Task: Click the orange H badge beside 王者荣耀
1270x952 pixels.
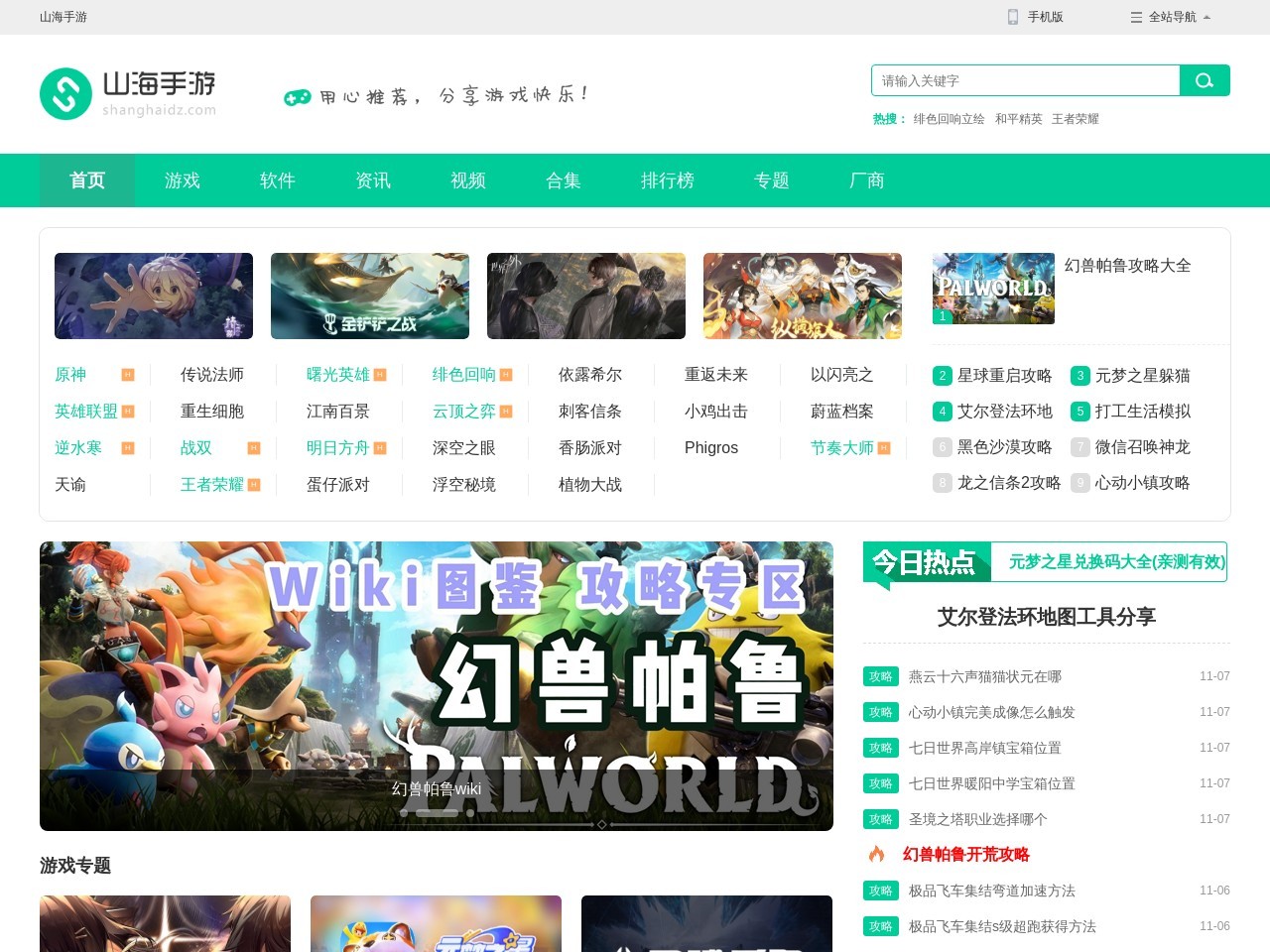Action: tap(256, 485)
